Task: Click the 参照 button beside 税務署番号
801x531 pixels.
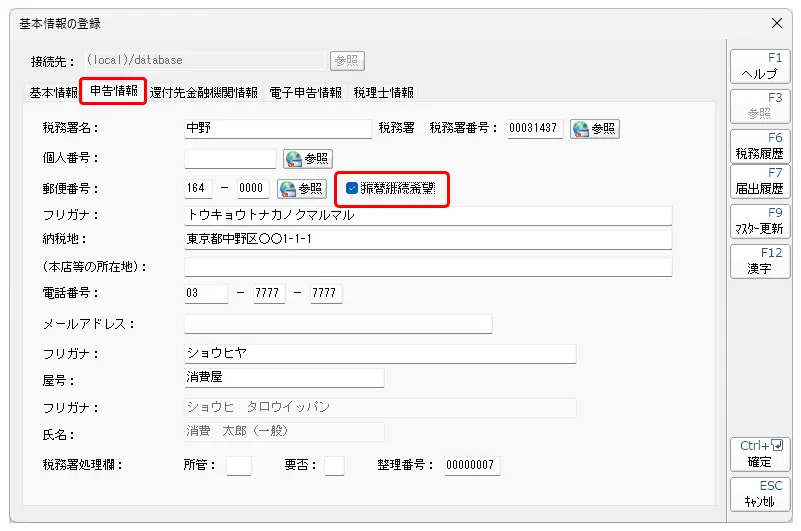Action: [x=594, y=129]
